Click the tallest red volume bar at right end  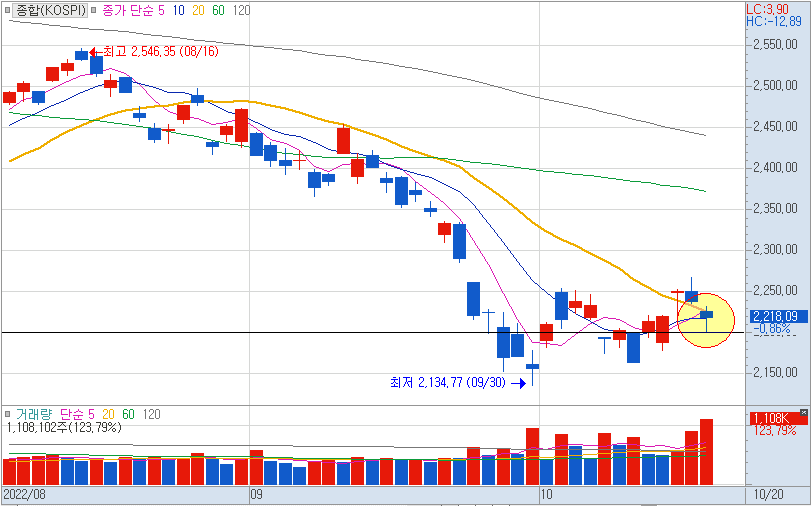coord(707,452)
